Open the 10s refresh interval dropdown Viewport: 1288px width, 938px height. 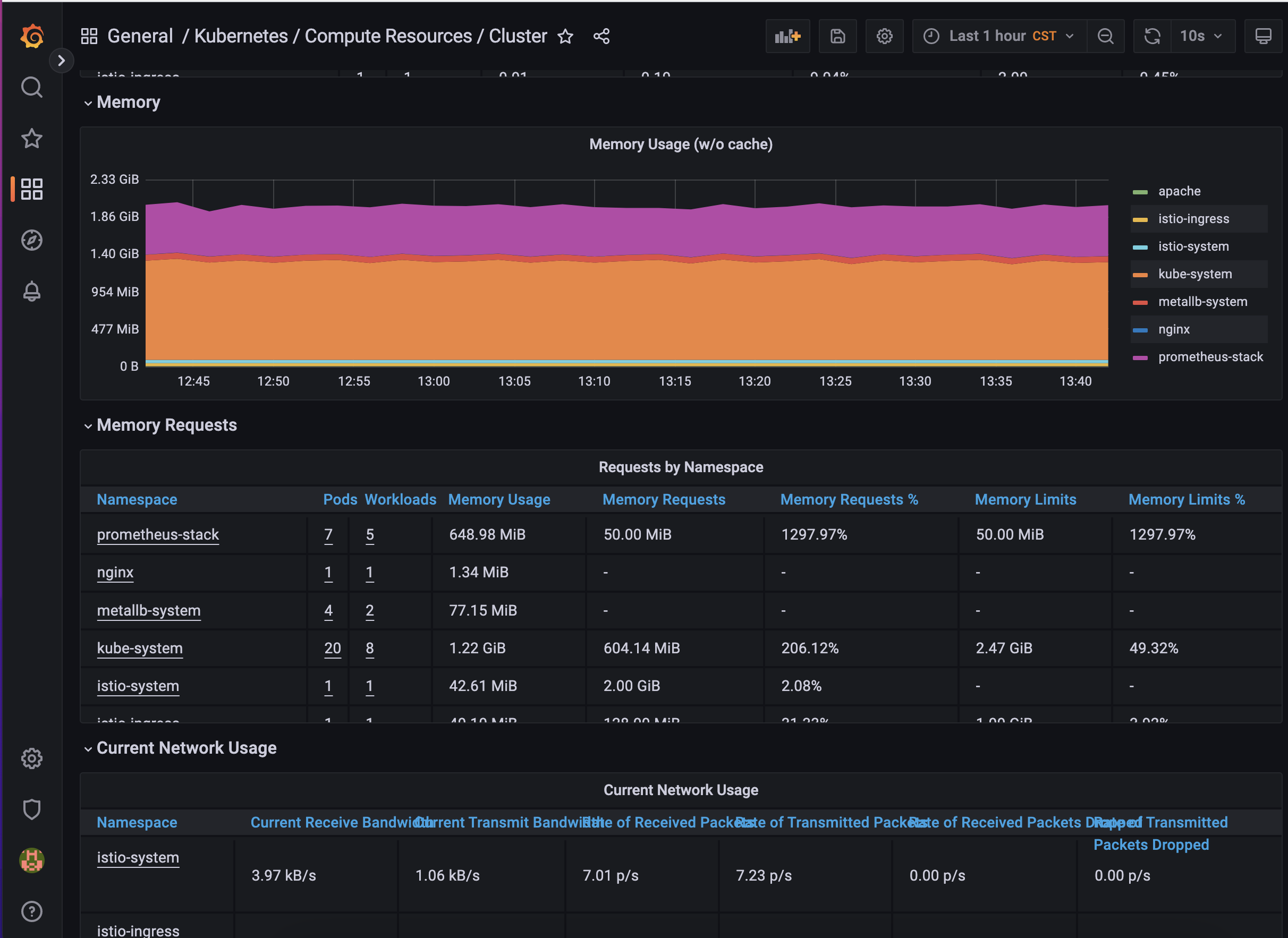click(1200, 36)
